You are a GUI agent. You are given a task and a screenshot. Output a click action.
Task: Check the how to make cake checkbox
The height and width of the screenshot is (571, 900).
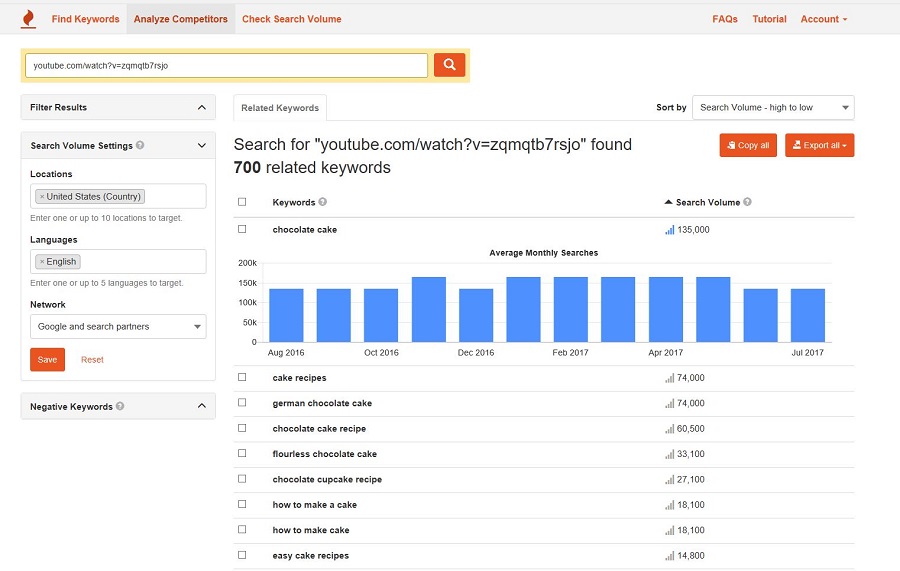tap(242, 529)
